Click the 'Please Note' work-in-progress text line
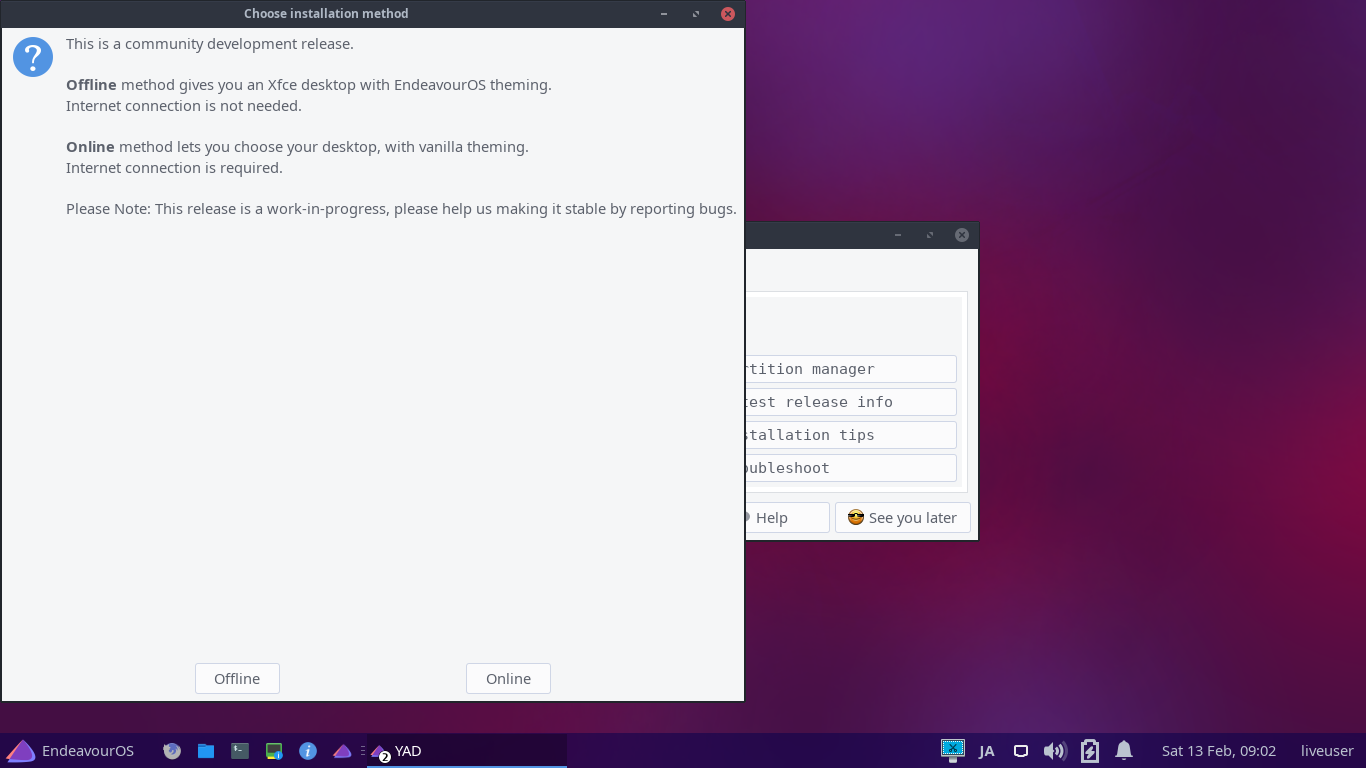 [x=401, y=209]
